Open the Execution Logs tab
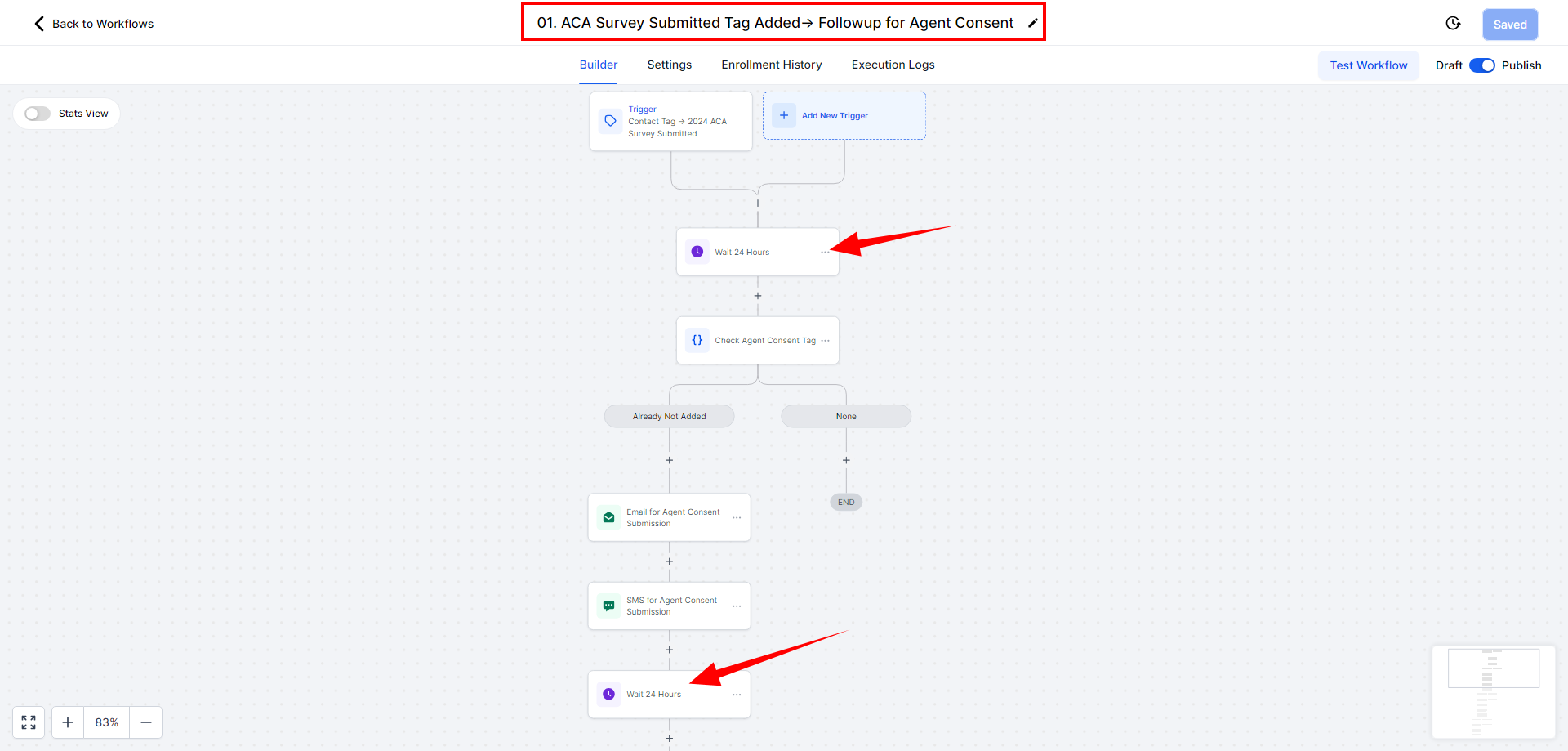 893,65
